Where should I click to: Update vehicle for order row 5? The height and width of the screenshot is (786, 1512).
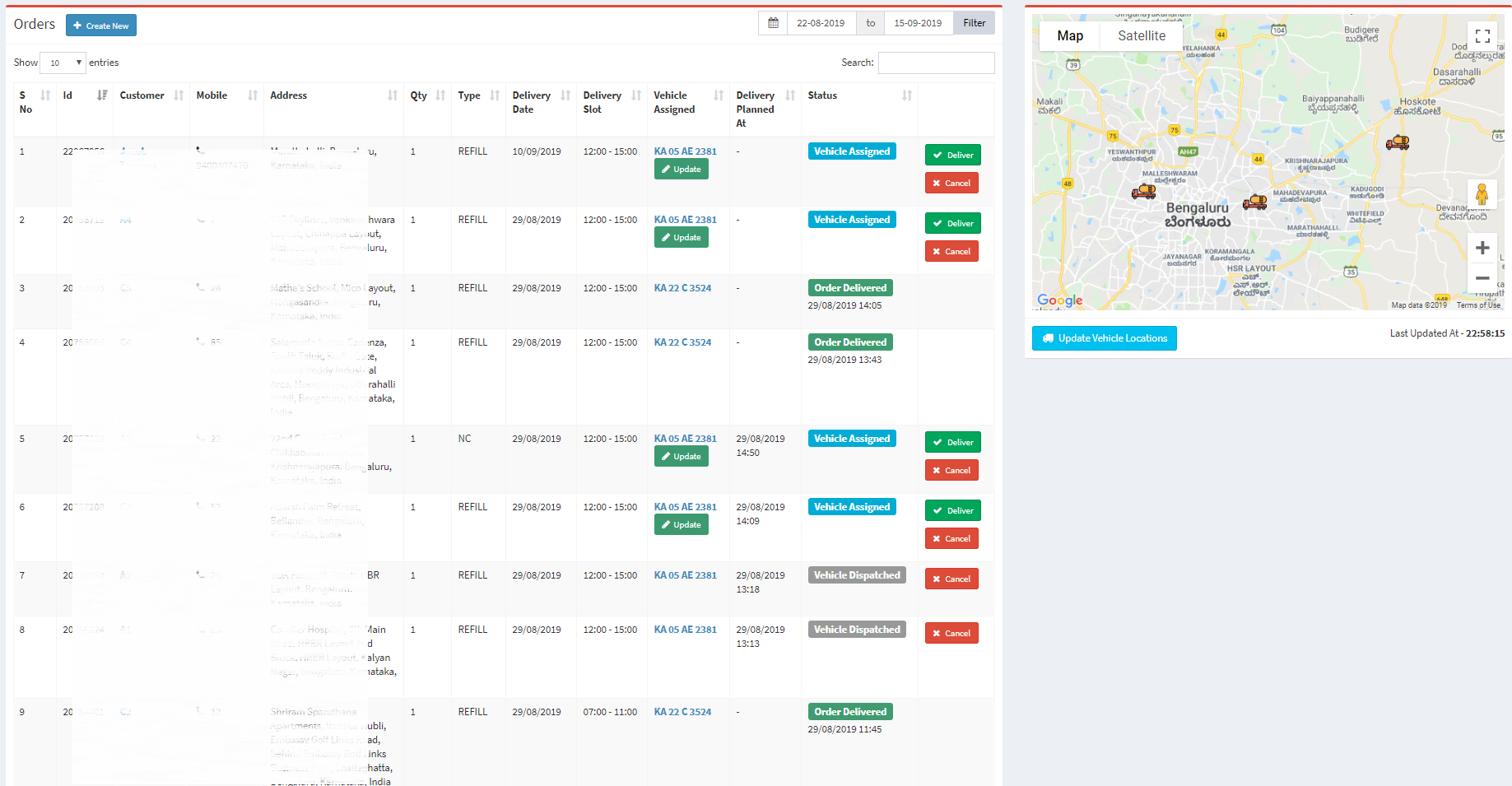coord(682,456)
